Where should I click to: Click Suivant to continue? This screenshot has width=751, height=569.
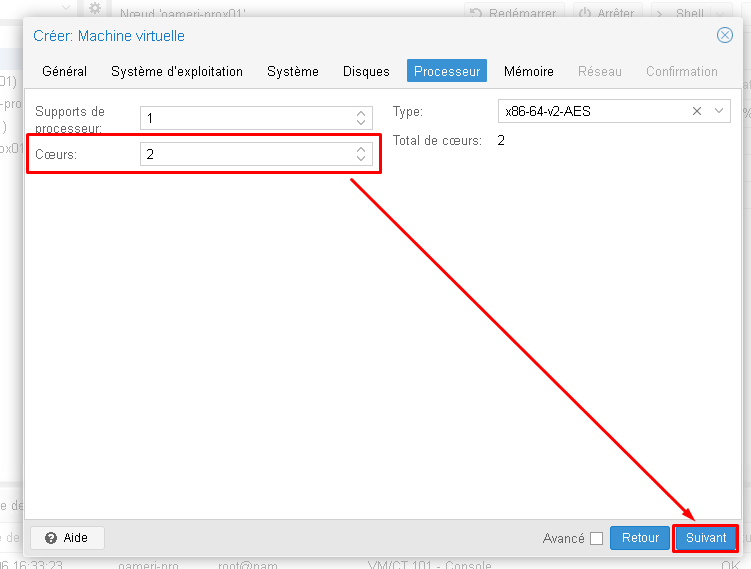coord(705,538)
